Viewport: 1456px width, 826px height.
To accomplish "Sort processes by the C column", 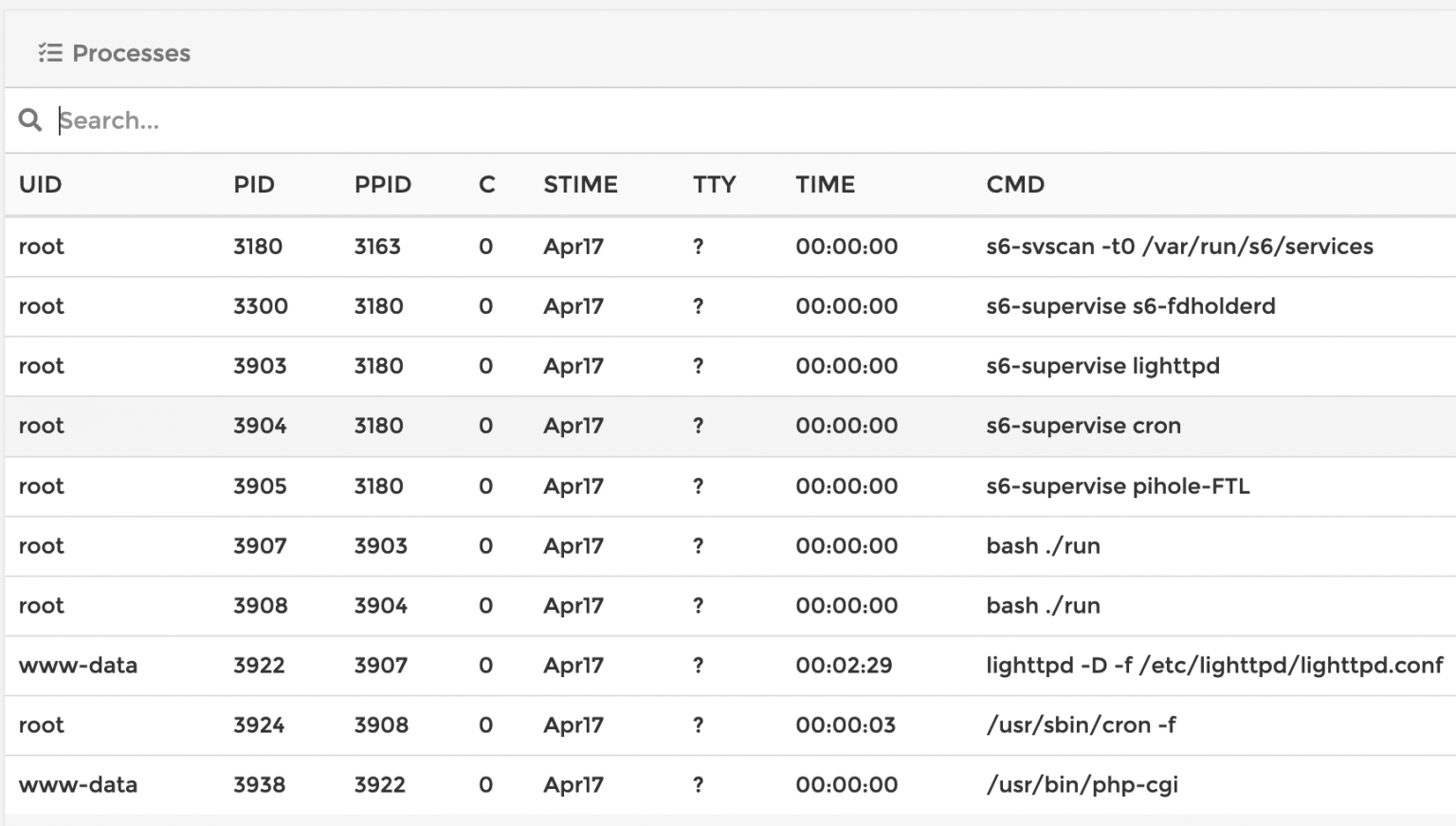I will tap(485, 185).
